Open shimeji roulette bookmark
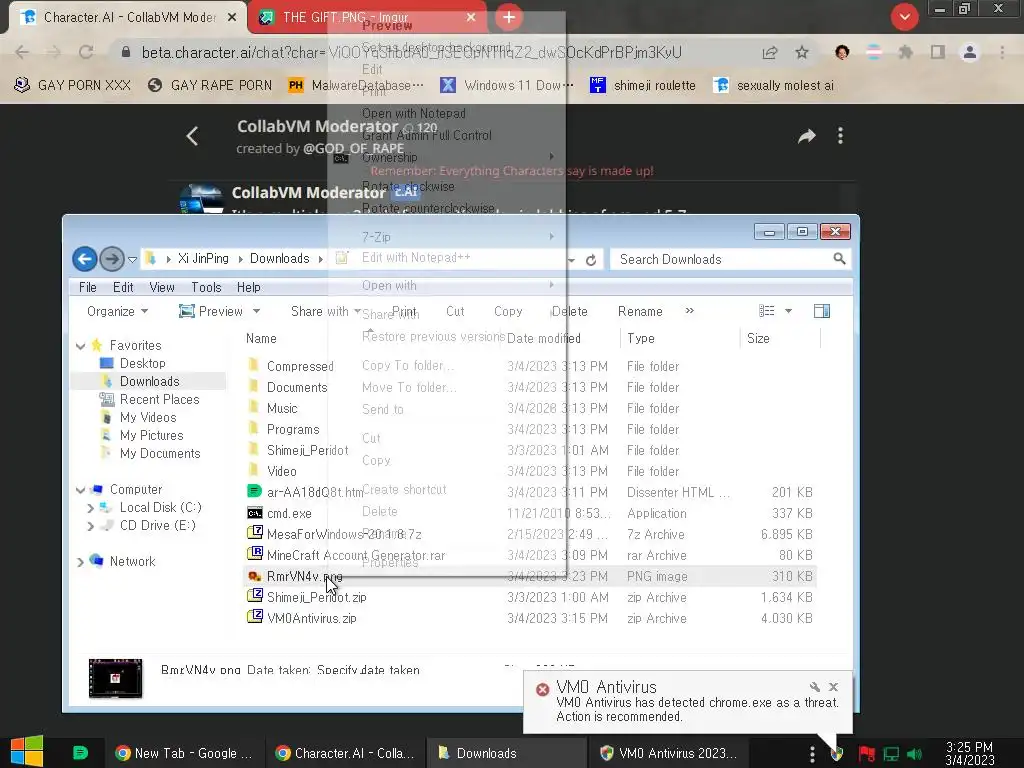The image size is (1024, 768). click(x=643, y=86)
